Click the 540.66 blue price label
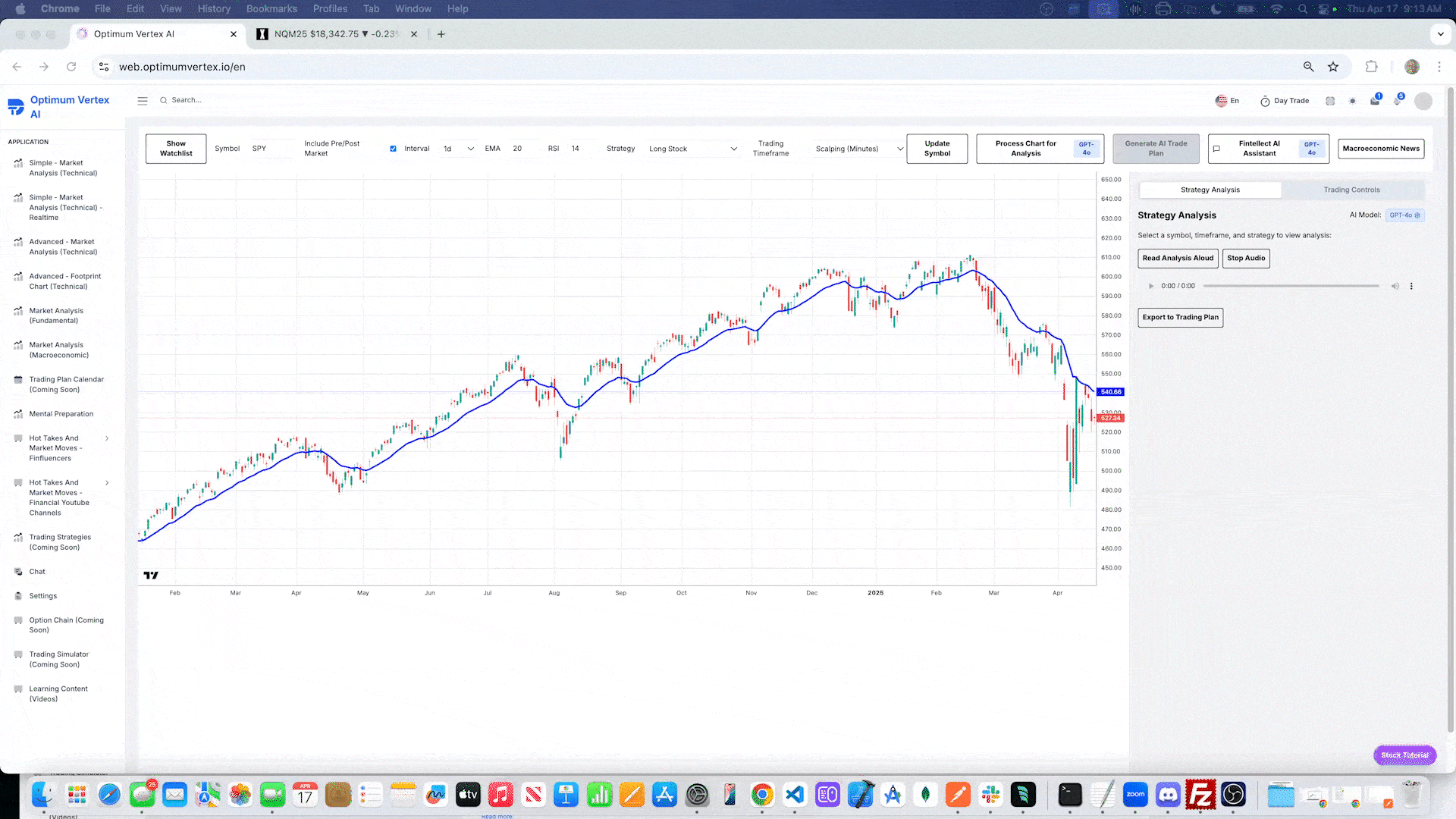The image size is (1456, 819). point(1111,392)
